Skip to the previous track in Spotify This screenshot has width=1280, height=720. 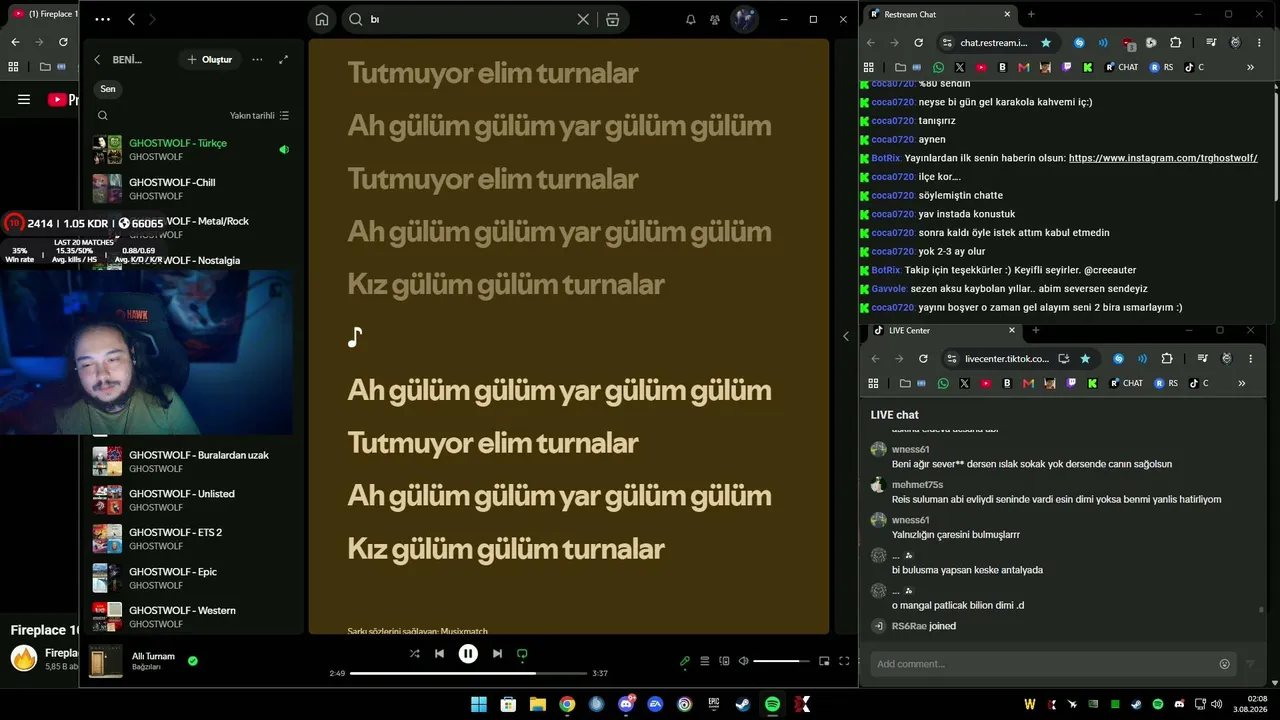point(439,654)
